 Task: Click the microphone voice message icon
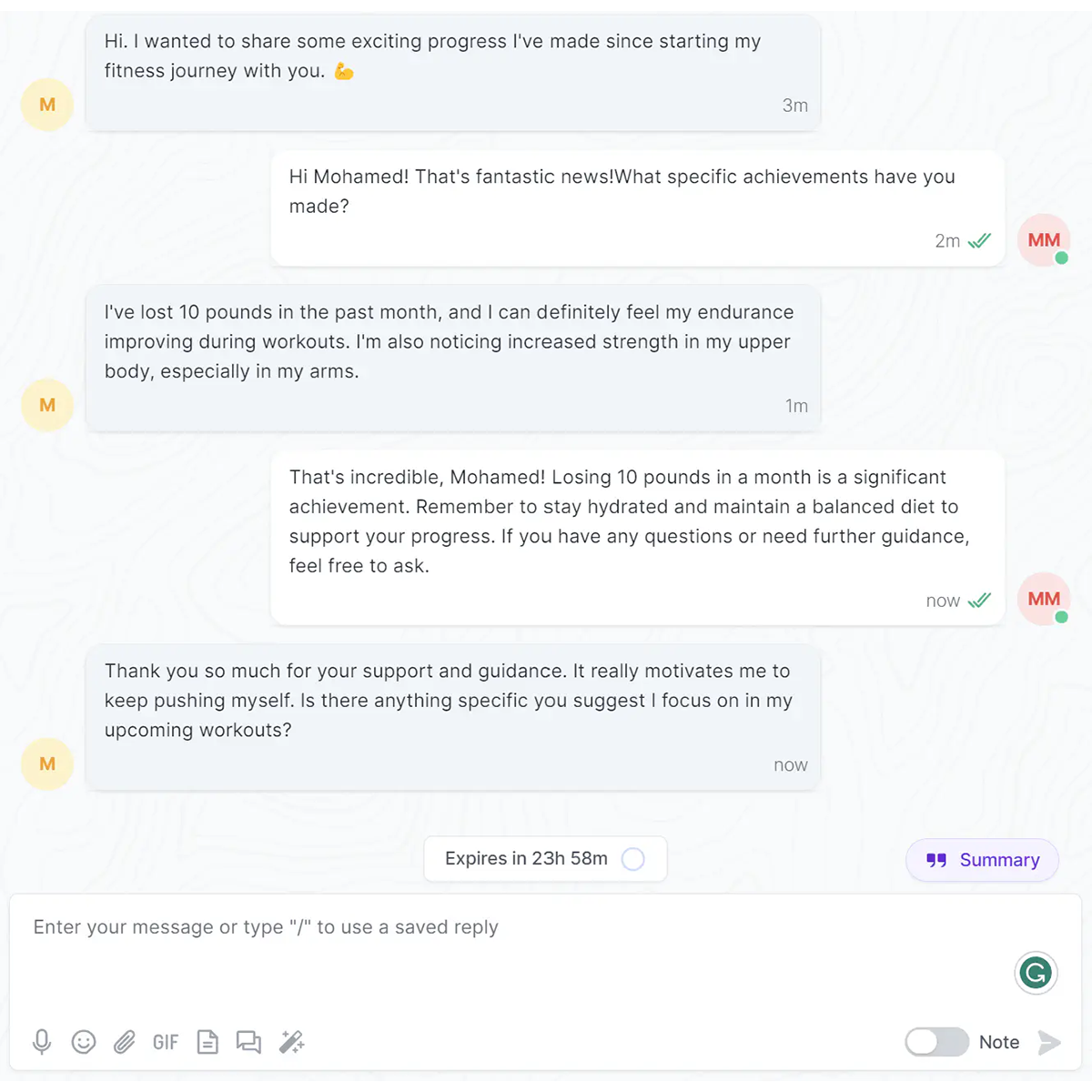pos(42,1042)
